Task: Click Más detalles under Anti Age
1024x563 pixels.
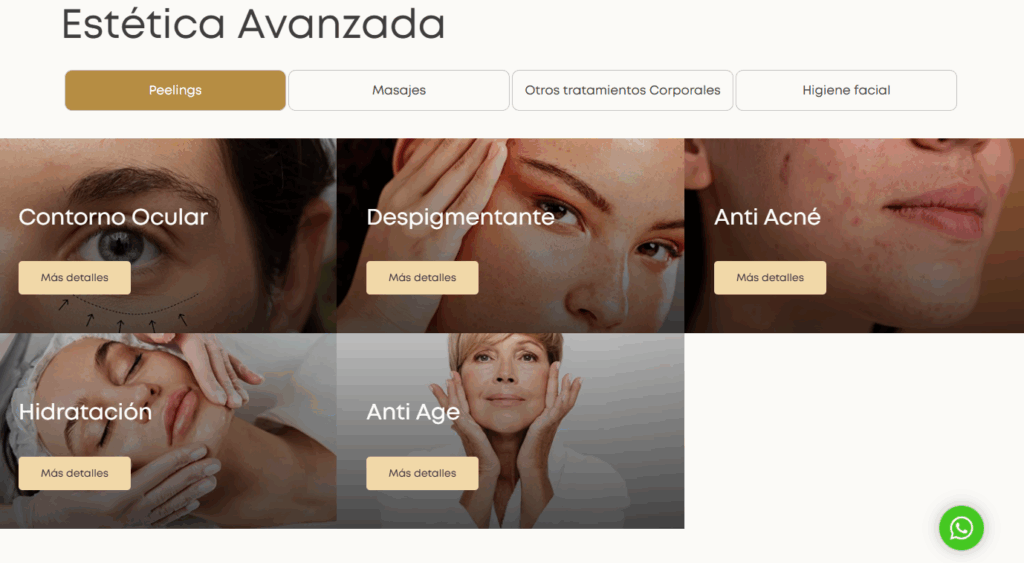Action: point(422,473)
